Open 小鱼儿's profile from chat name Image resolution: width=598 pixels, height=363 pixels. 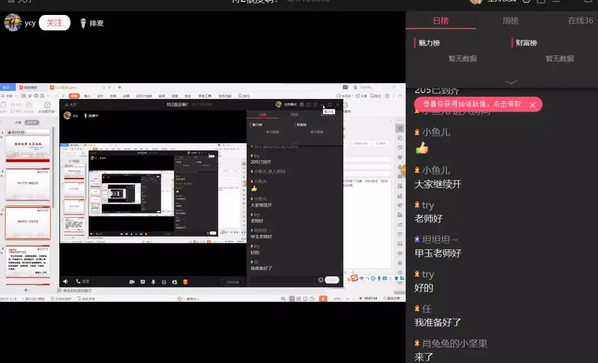(x=436, y=132)
